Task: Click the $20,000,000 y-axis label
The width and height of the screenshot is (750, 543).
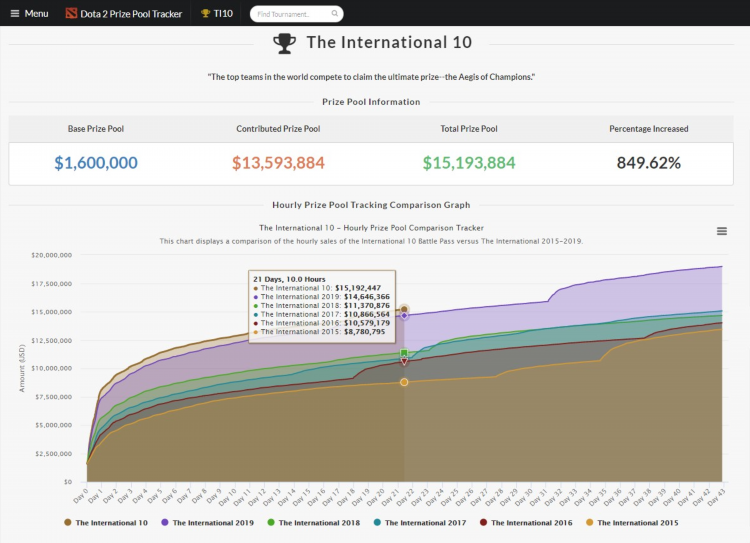Action: [52, 255]
